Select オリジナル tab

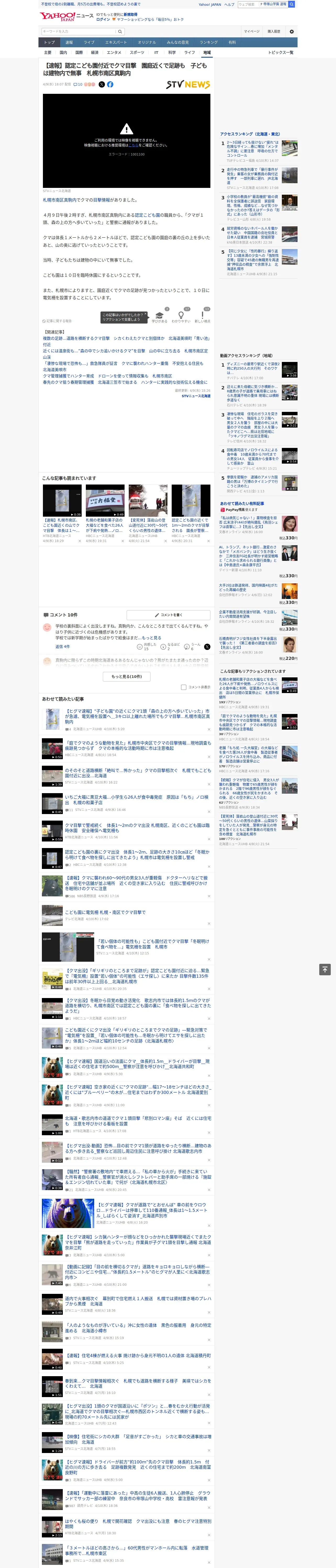pyautogui.click(x=147, y=43)
